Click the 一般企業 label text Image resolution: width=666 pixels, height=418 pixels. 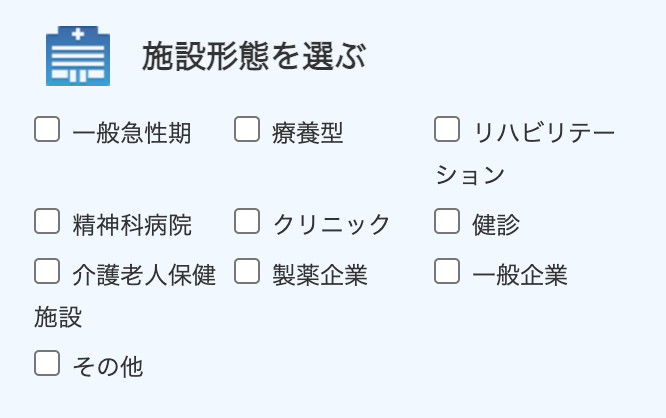pos(520,275)
